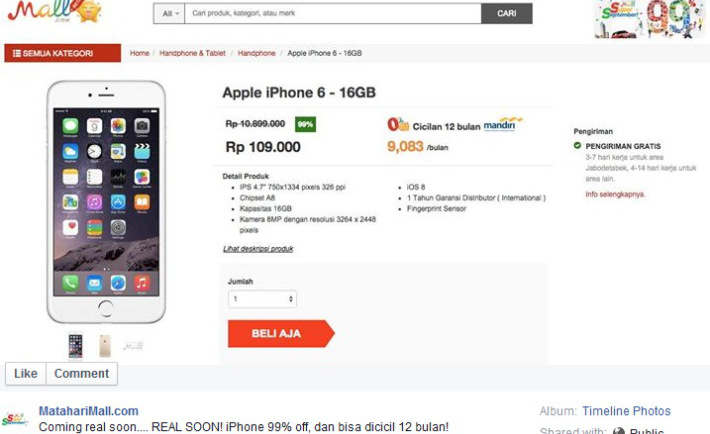Go to Home breadcrumb link
This screenshot has width=710, height=434.
(139, 53)
